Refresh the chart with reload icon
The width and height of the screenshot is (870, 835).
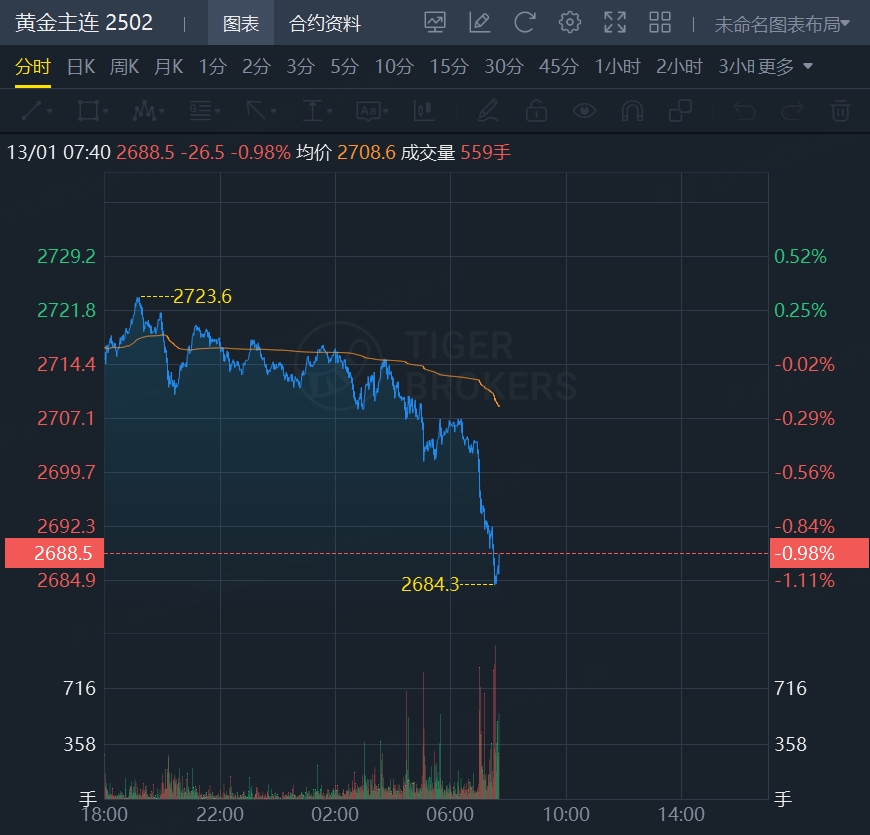click(525, 22)
